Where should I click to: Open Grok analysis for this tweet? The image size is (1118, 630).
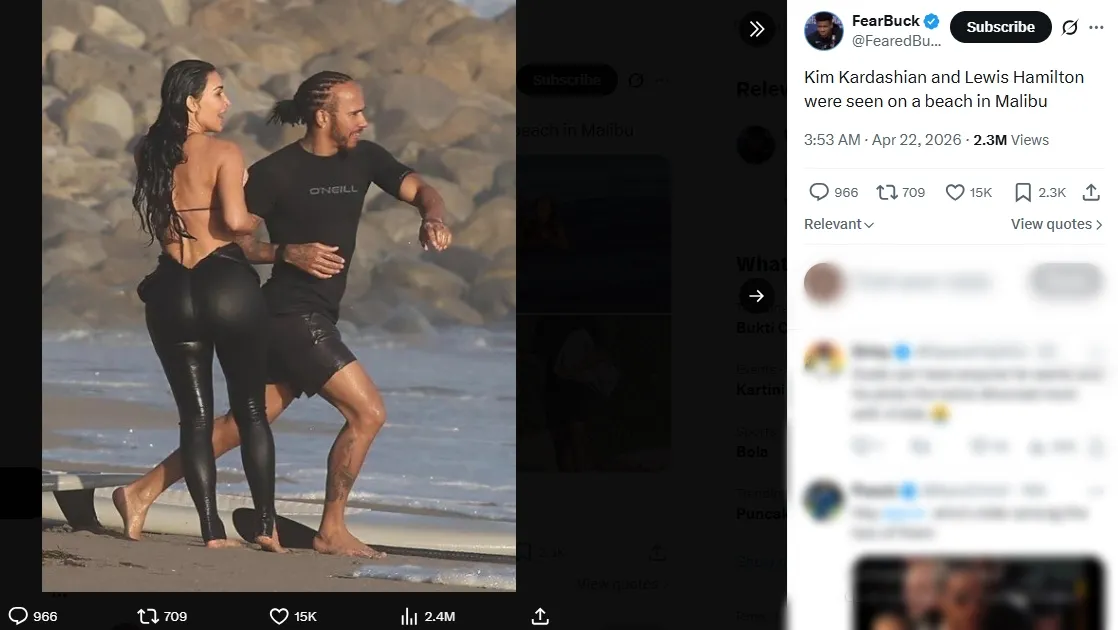[1068, 27]
